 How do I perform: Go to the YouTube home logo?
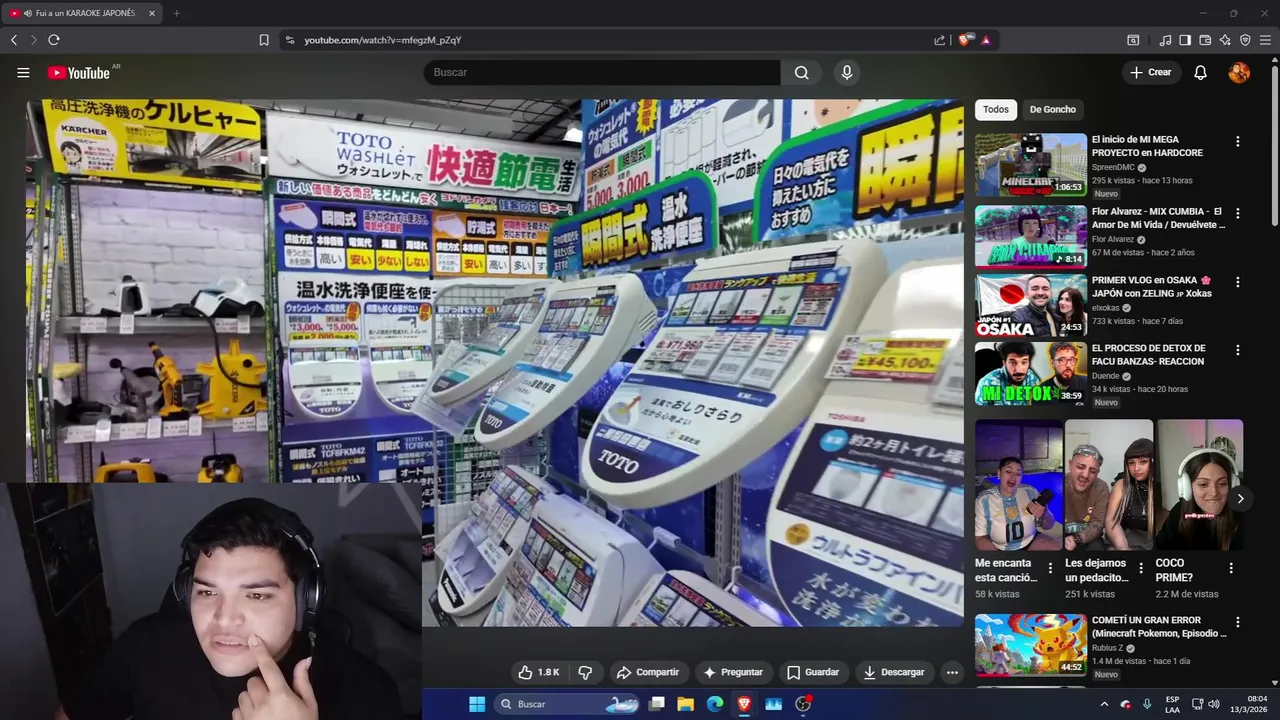[x=79, y=72]
